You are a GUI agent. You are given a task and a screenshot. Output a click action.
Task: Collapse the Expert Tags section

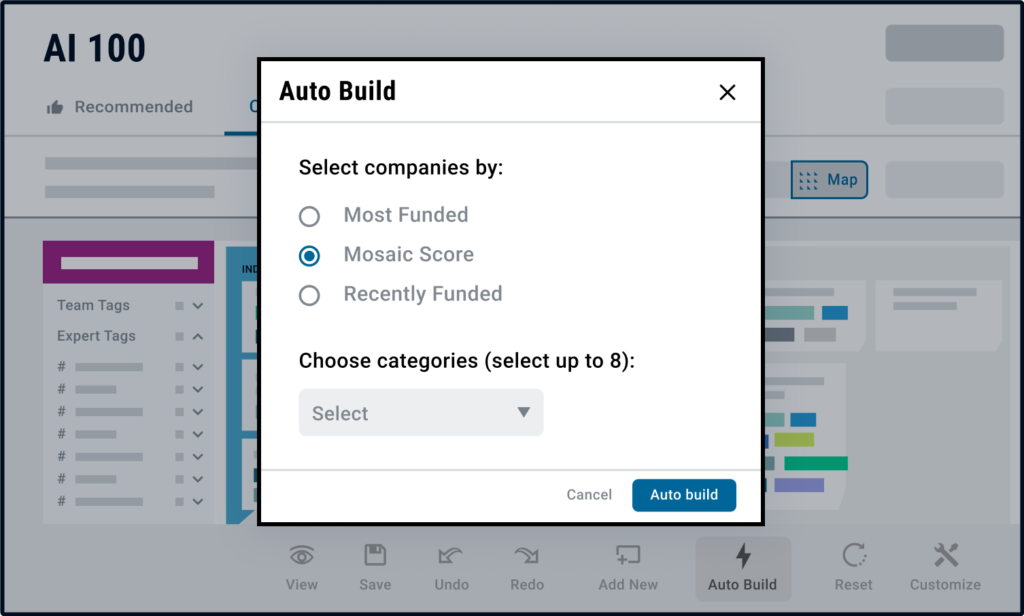198,336
